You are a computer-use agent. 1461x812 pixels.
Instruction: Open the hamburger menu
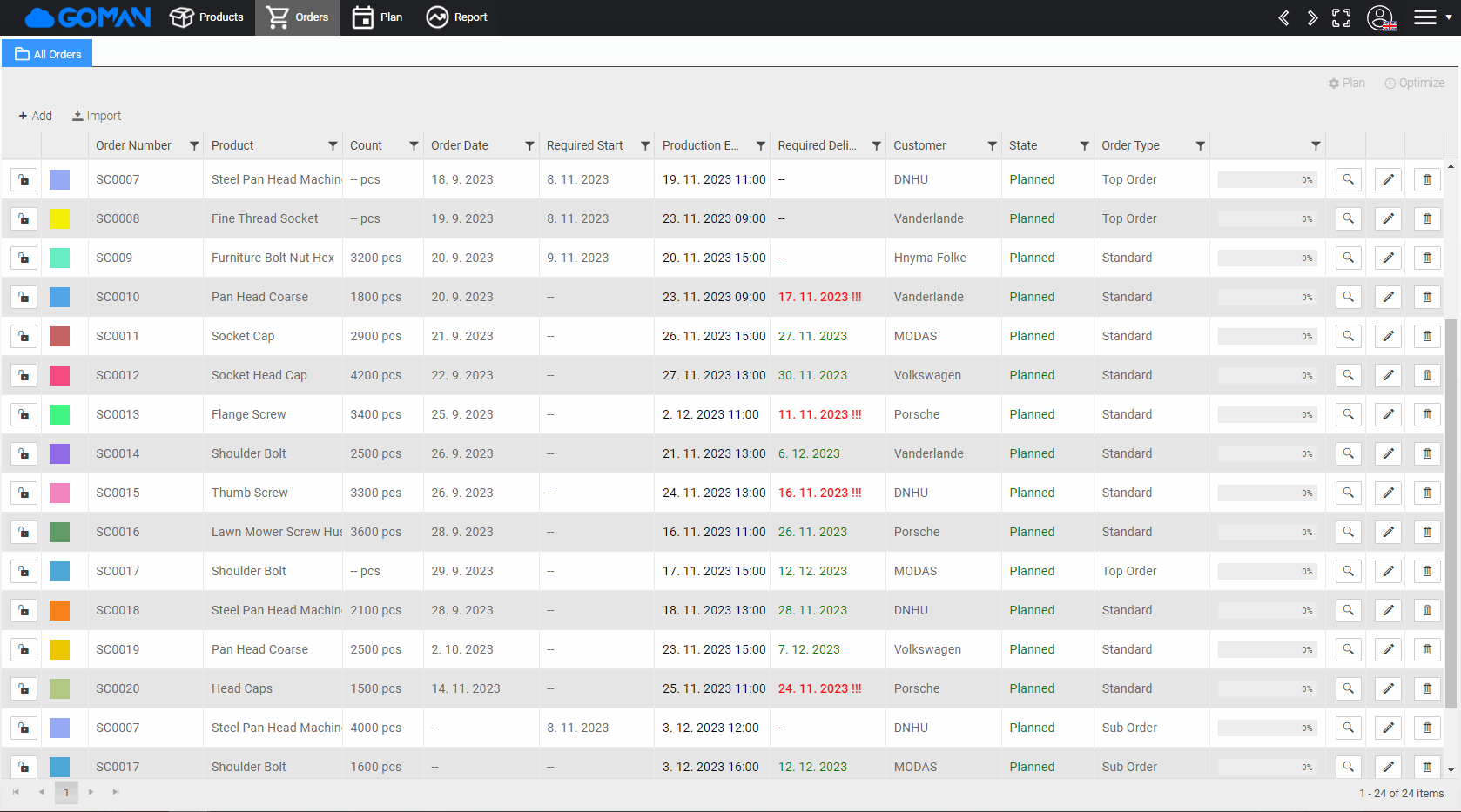tap(1425, 17)
